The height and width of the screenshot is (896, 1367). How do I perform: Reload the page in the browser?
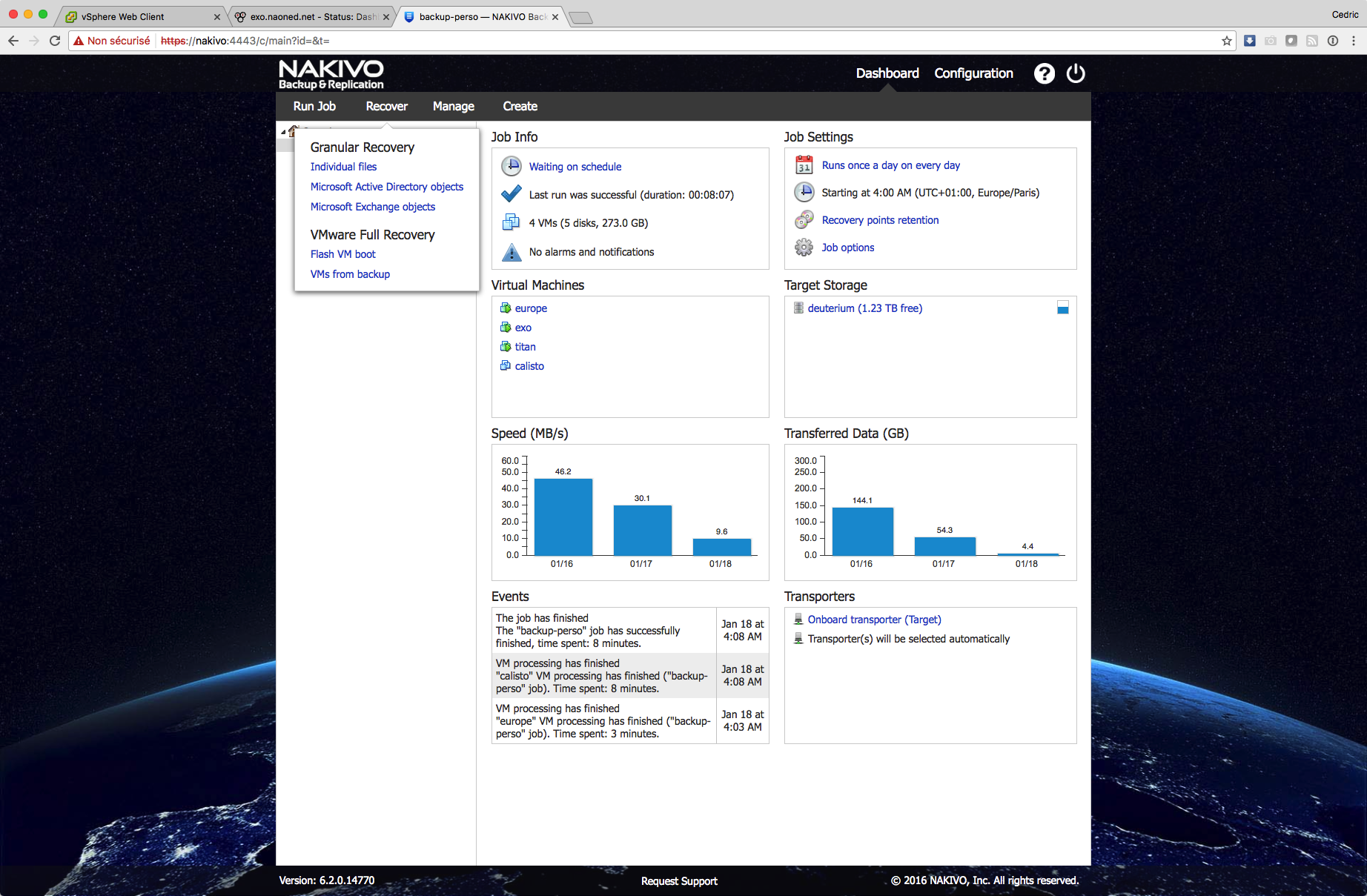[x=55, y=41]
